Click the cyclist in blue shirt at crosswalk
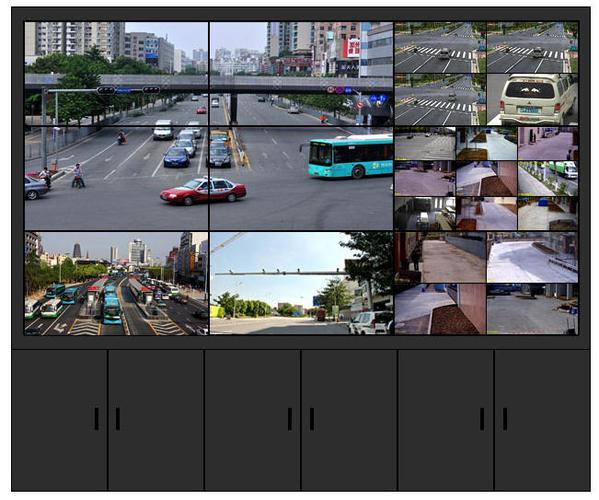599x500 pixels. (x=78, y=175)
